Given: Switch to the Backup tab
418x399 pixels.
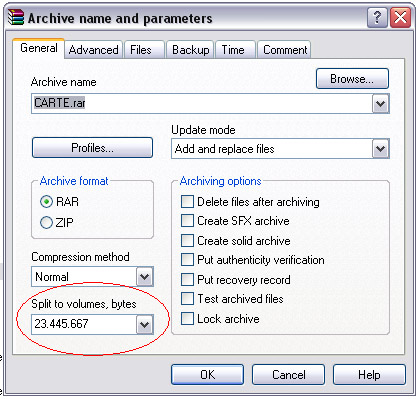Looking at the screenshot, I should coord(191,50).
